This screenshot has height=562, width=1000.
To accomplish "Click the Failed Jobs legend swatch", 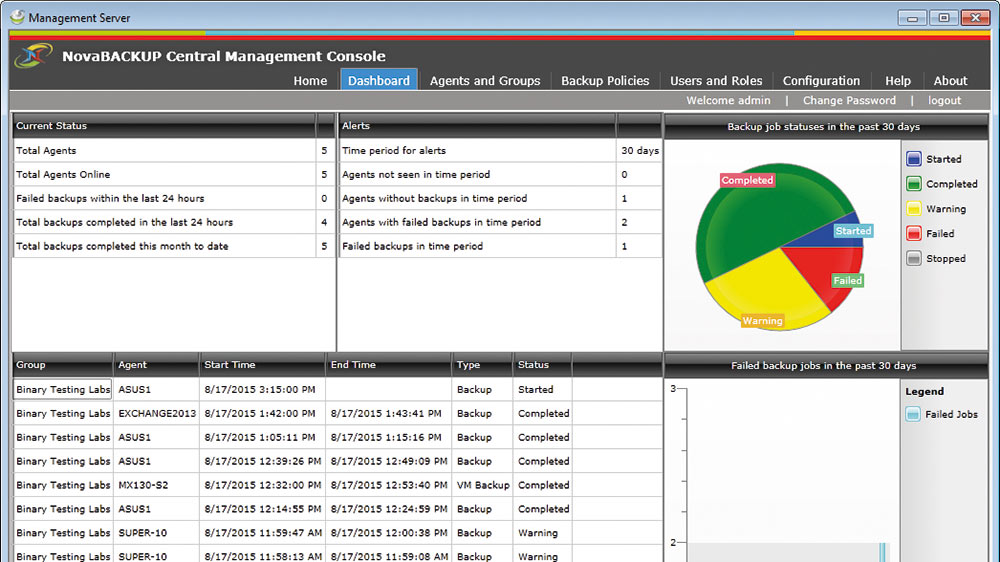I will 913,414.
